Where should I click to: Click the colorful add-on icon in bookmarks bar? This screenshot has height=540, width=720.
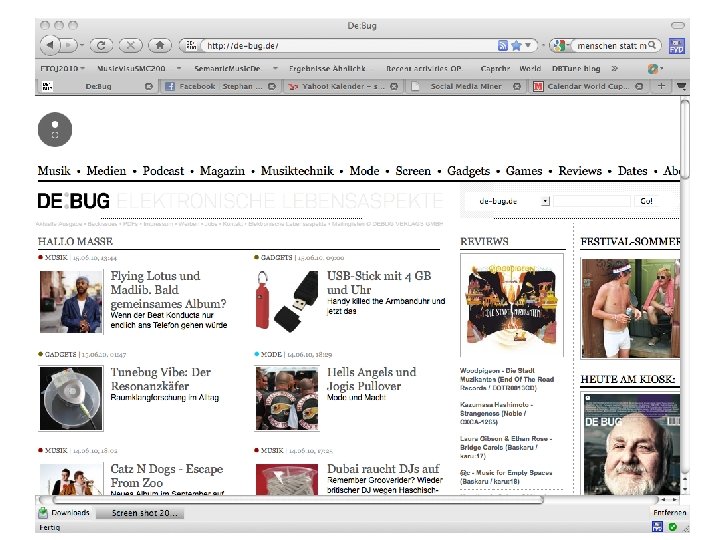652,69
